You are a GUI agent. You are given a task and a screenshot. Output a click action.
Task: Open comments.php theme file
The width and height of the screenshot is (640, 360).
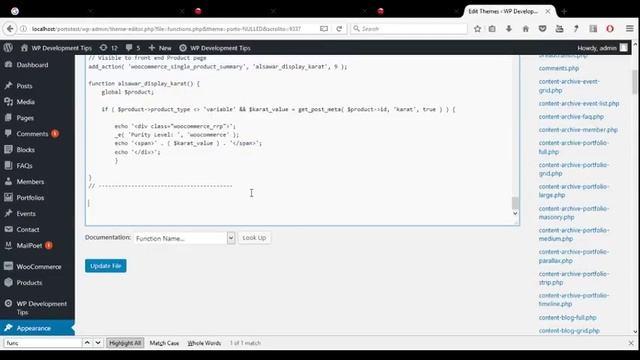(x=558, y=68)
